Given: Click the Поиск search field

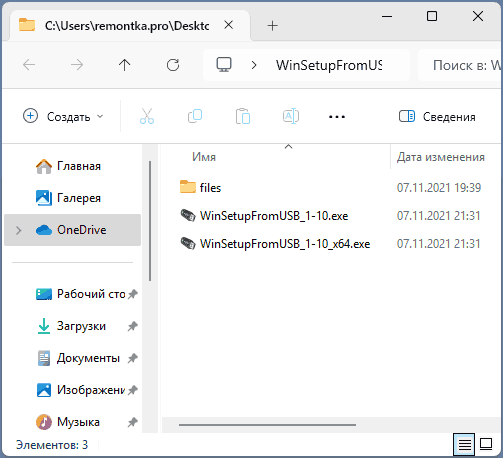Looking at the screenshot, I should click(460, 65).
